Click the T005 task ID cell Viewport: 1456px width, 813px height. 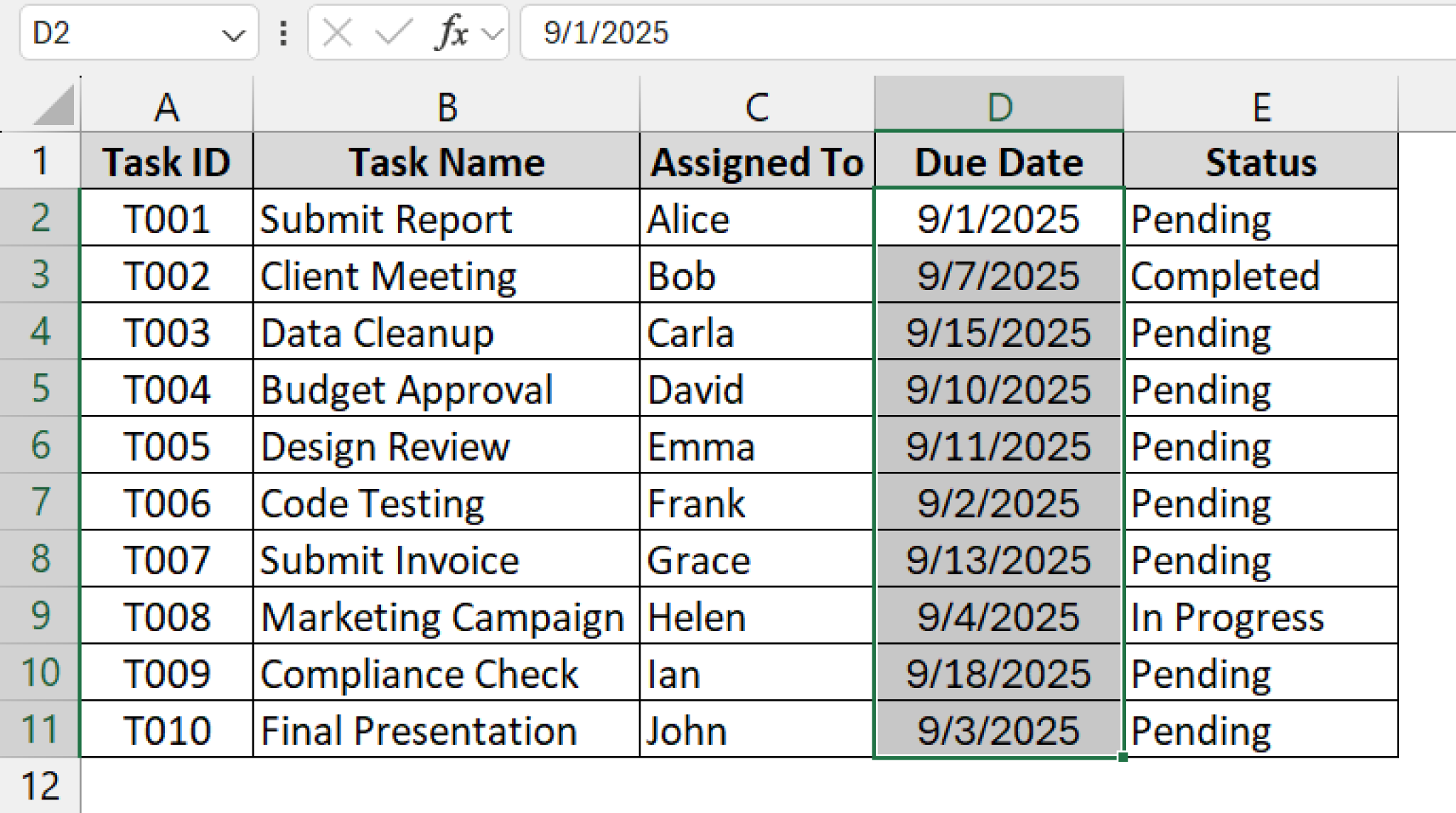[166, 446]
